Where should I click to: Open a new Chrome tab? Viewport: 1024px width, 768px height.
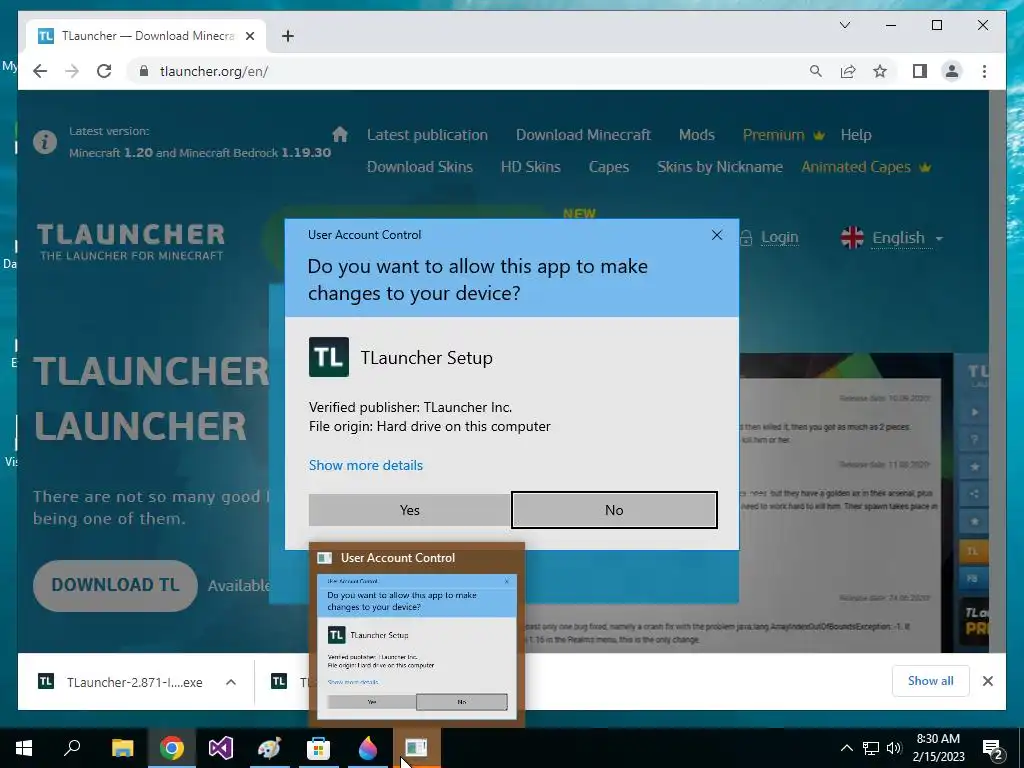pos(287,36)
